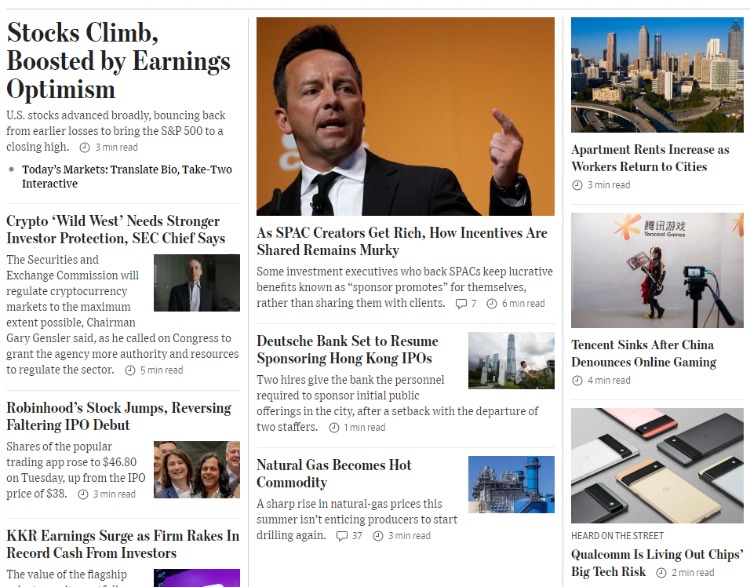The width and height of the screenshot is (750, 587).
Task: Click the comment bubble icon showing 7 comments
Action: click(x=461, y=303)
